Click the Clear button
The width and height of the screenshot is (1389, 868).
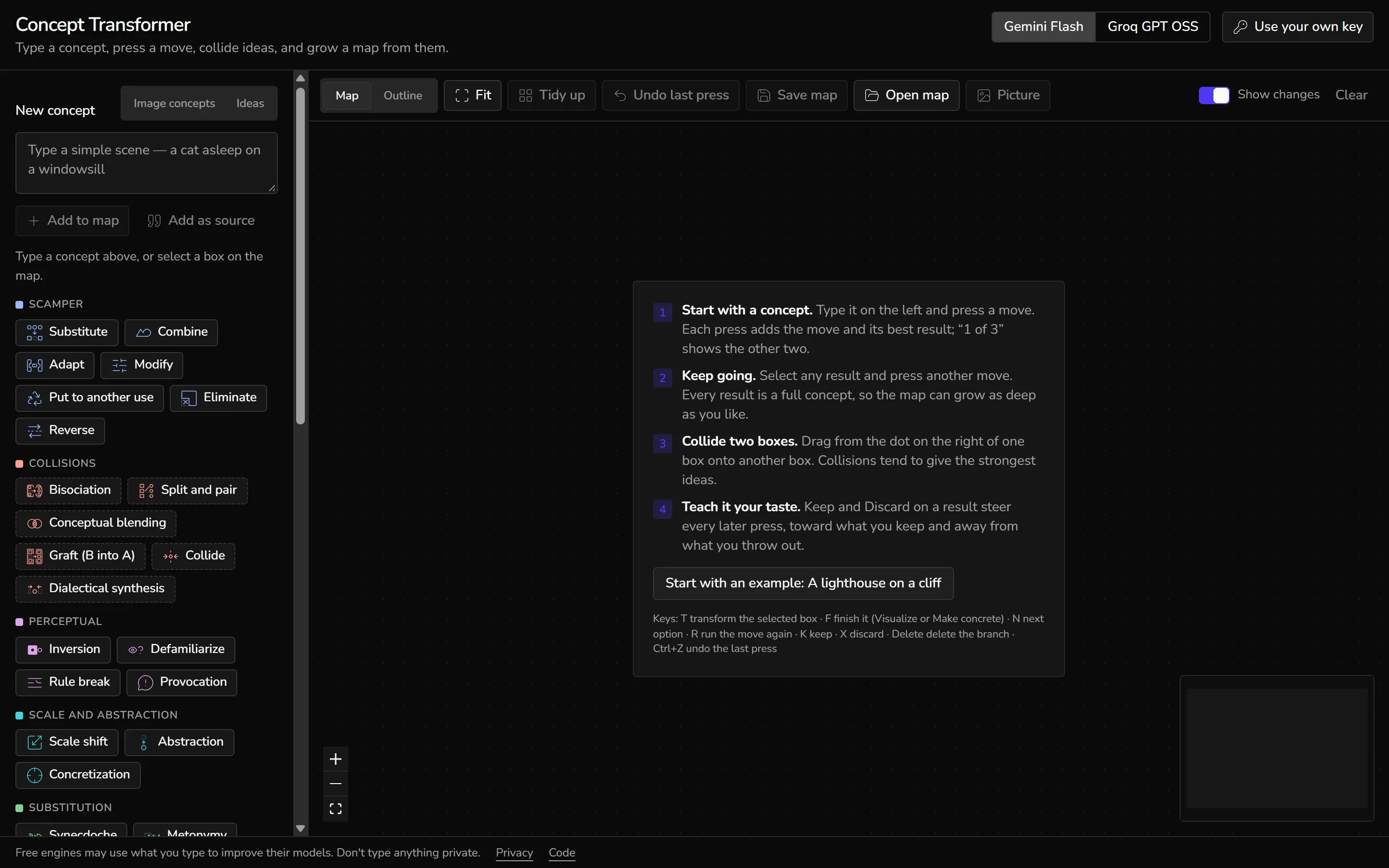pos(1351,95)
